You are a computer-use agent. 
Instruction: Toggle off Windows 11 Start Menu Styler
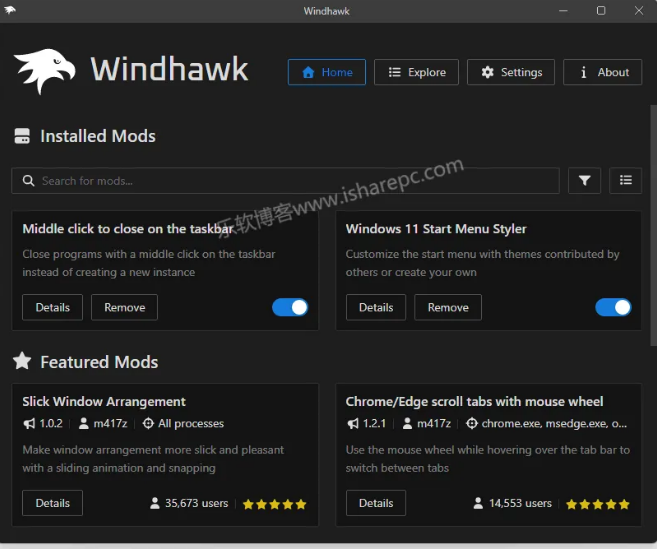(x=613, y=307)
